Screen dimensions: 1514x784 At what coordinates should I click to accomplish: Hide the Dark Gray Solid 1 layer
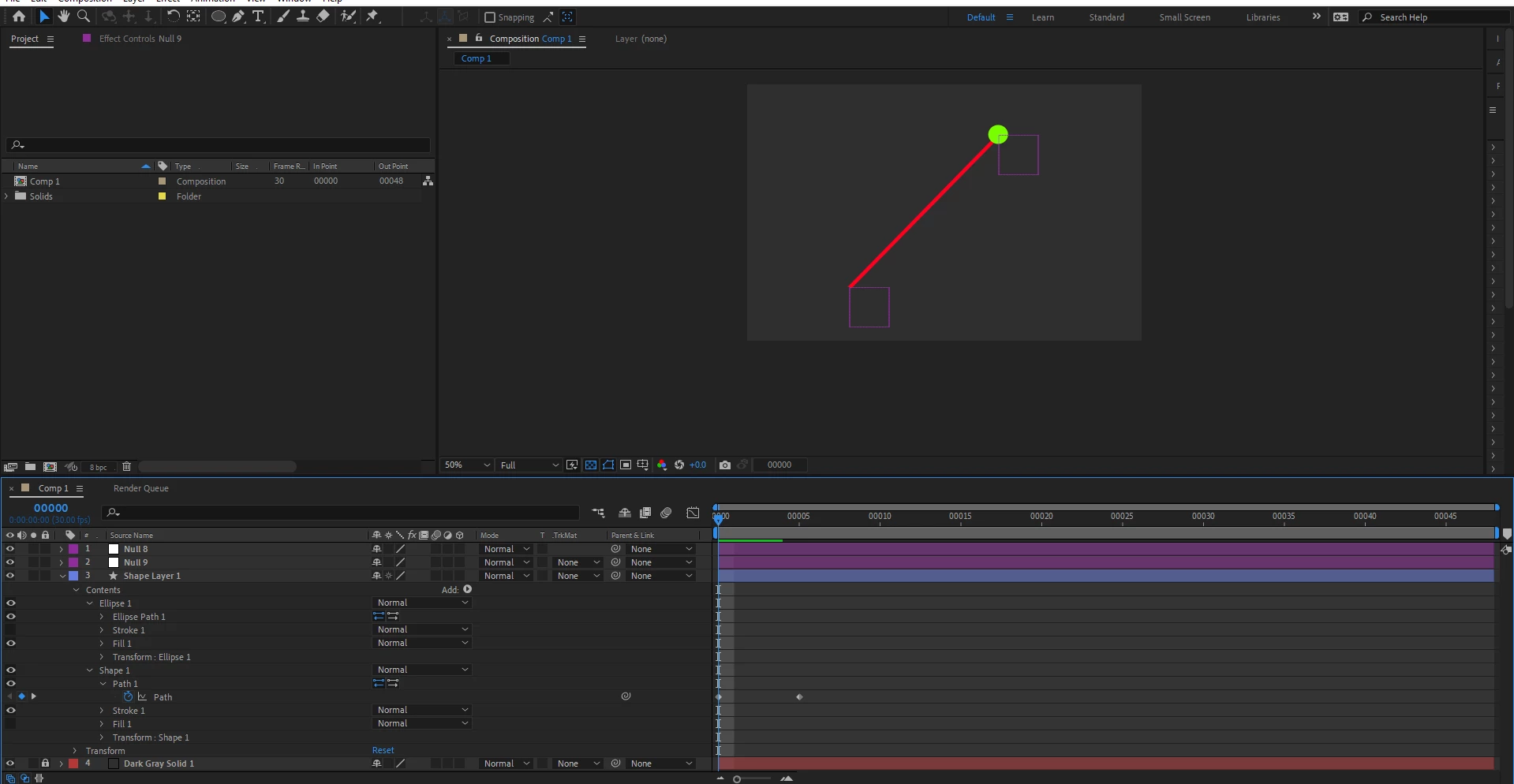[10, 763]
